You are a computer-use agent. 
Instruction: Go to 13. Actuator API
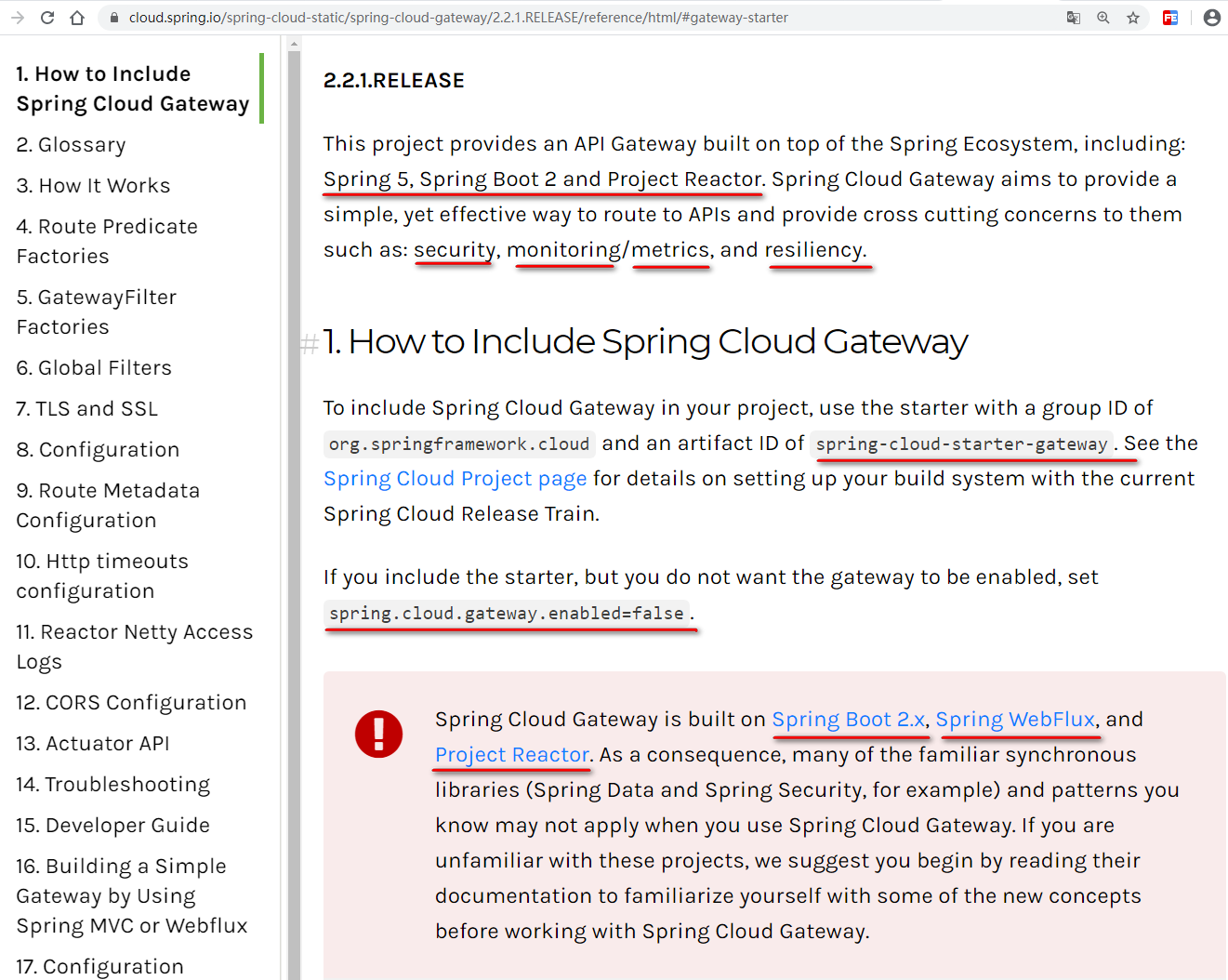(x=93, y=744)
